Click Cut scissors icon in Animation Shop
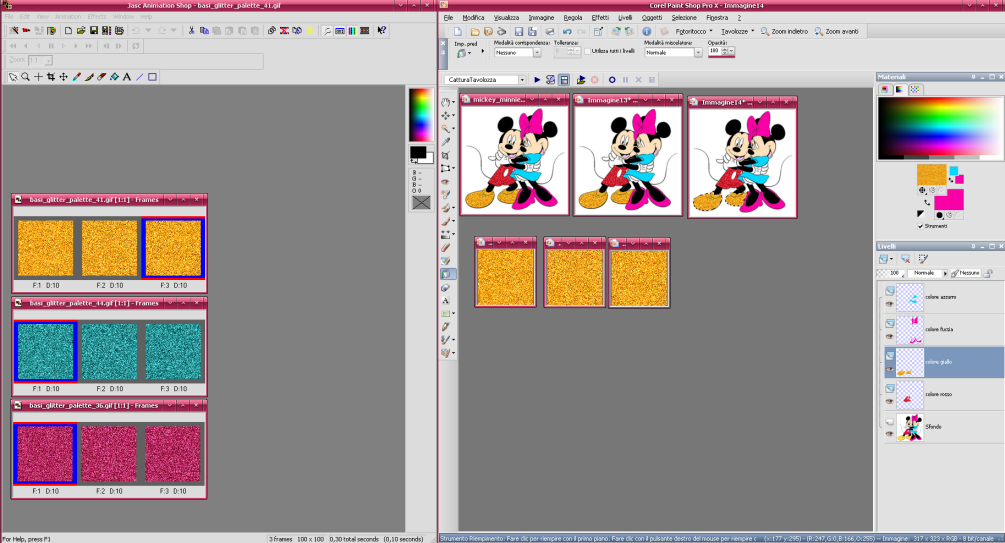The image size is (1005, 543). [191, 30]
